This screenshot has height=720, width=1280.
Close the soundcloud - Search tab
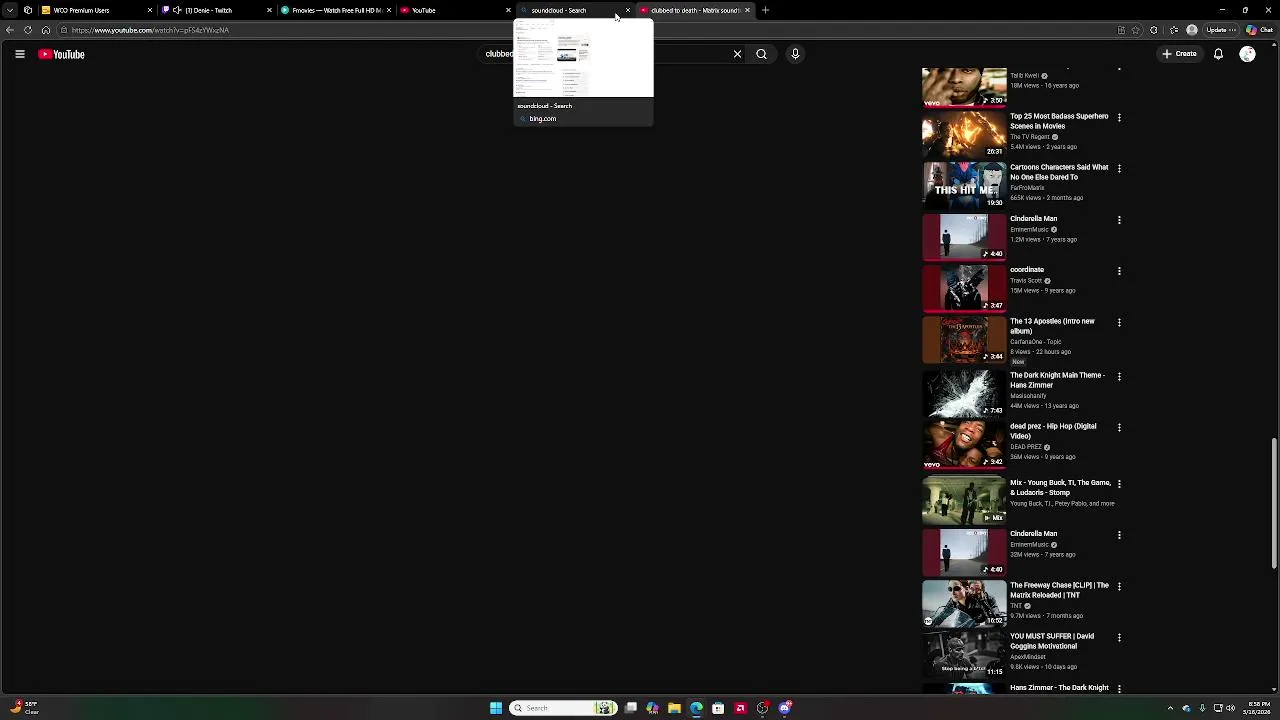(628, 10)
